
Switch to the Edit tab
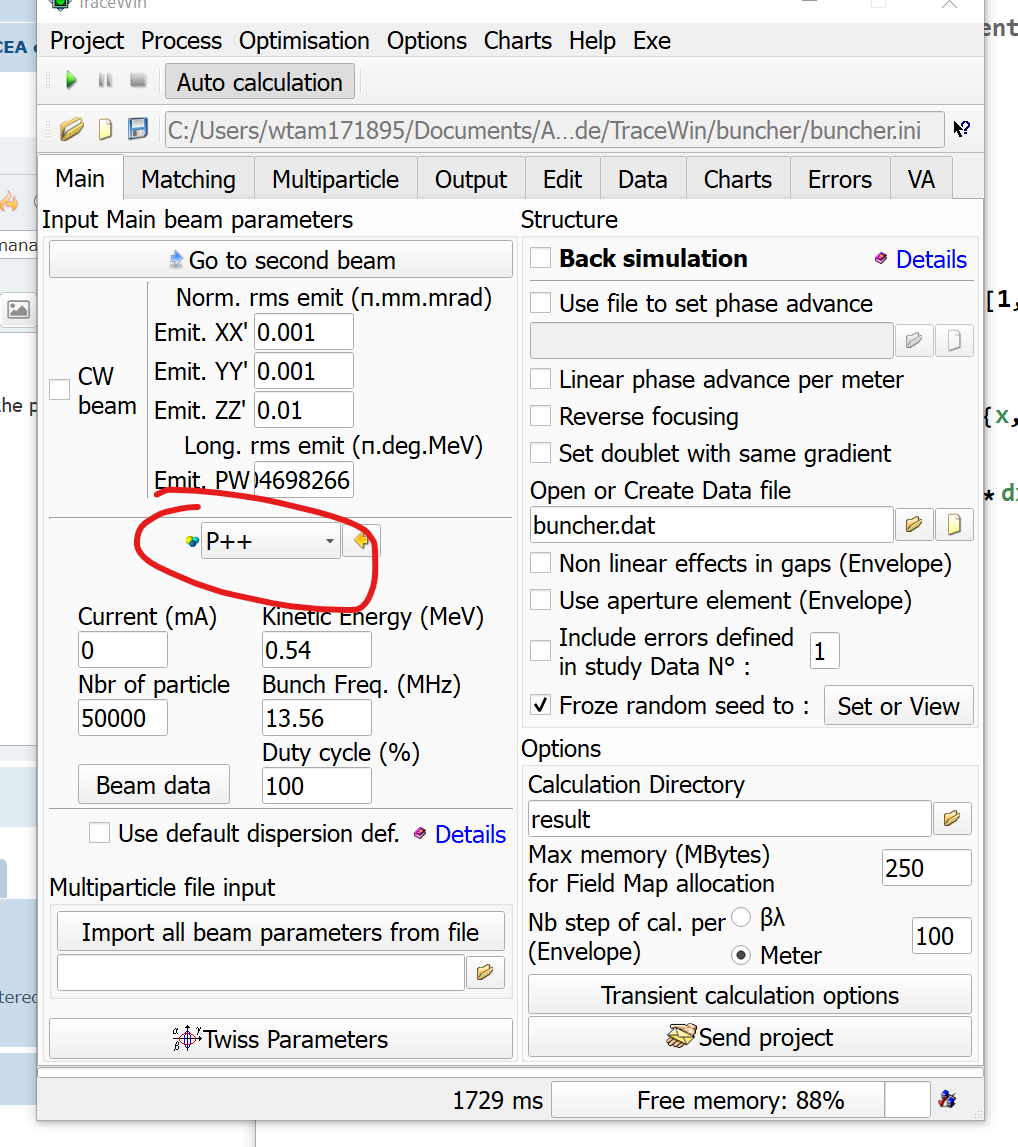[x=562, y=179]
